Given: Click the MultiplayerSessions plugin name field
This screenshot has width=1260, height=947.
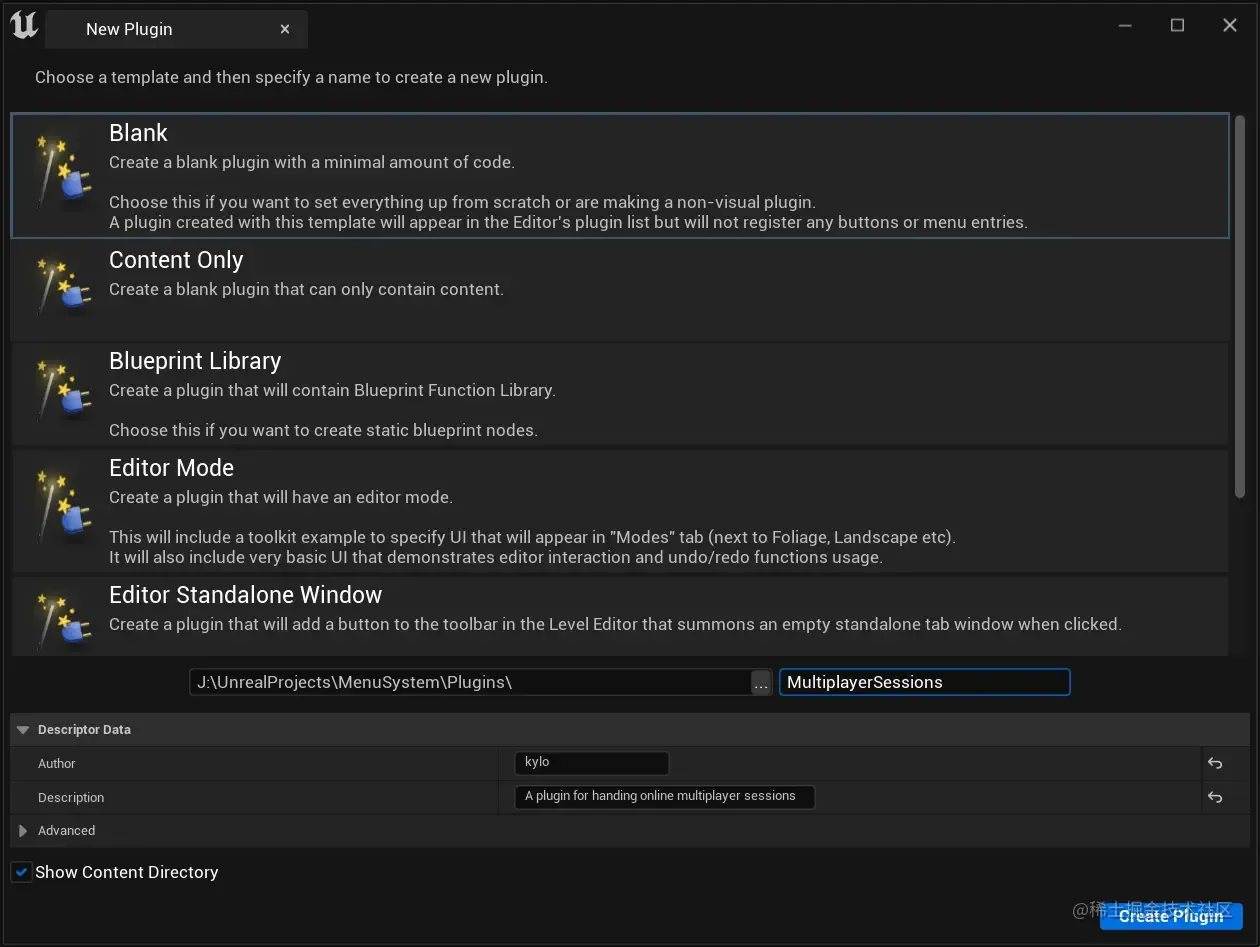Looking at the screenshot, I should pyautogui.click(x=925, y=682).
